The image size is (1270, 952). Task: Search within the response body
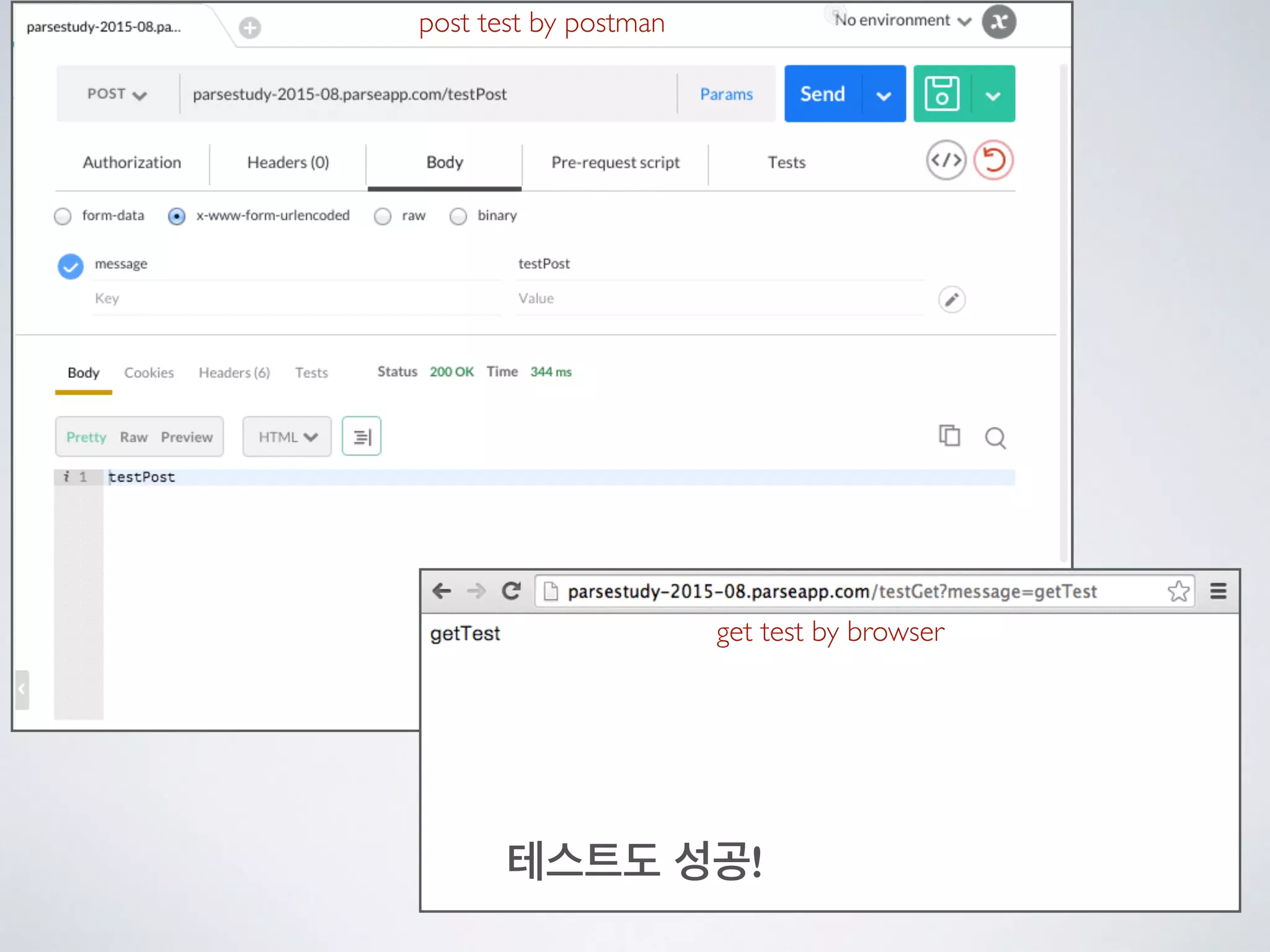click(995, 438)
